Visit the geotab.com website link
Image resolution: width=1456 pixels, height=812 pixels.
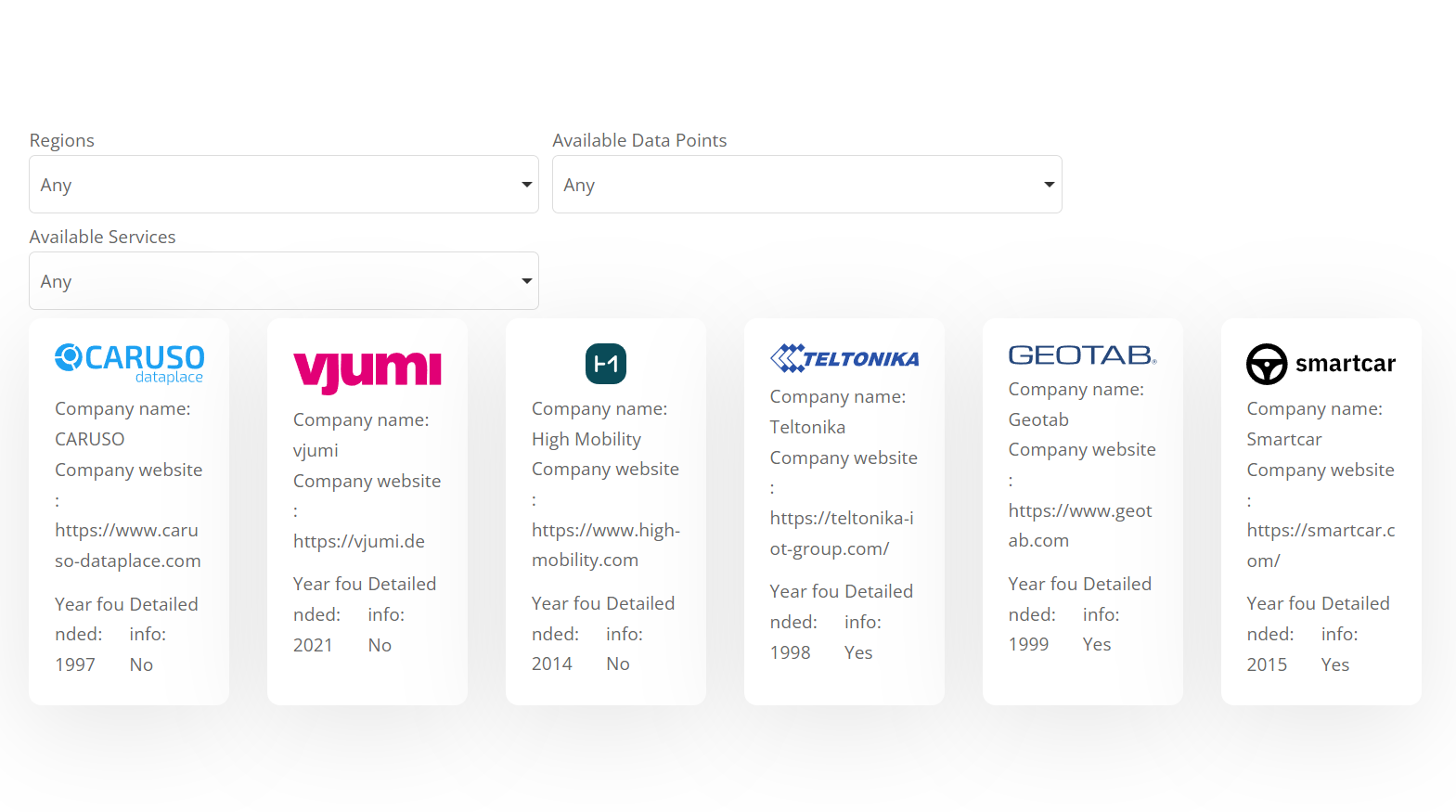click(1080, 525)
